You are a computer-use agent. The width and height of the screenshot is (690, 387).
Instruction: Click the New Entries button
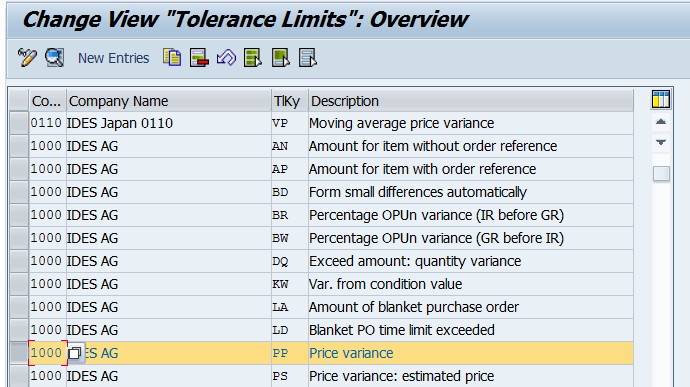coord(114,58)
